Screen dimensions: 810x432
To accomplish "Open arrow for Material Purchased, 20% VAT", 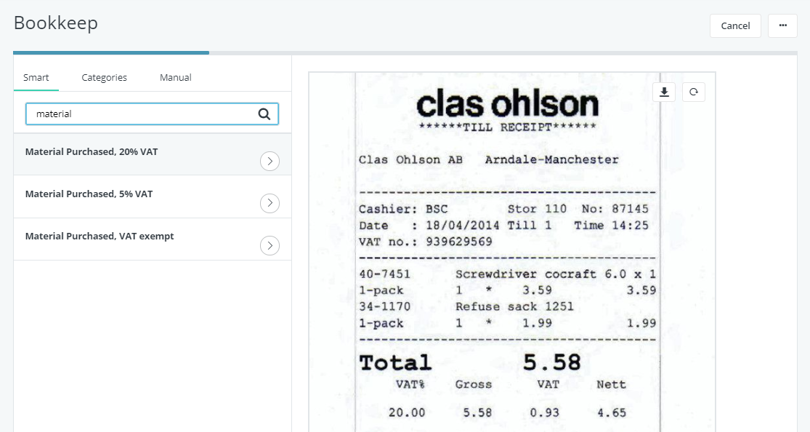I will click(x=270, y=161).
